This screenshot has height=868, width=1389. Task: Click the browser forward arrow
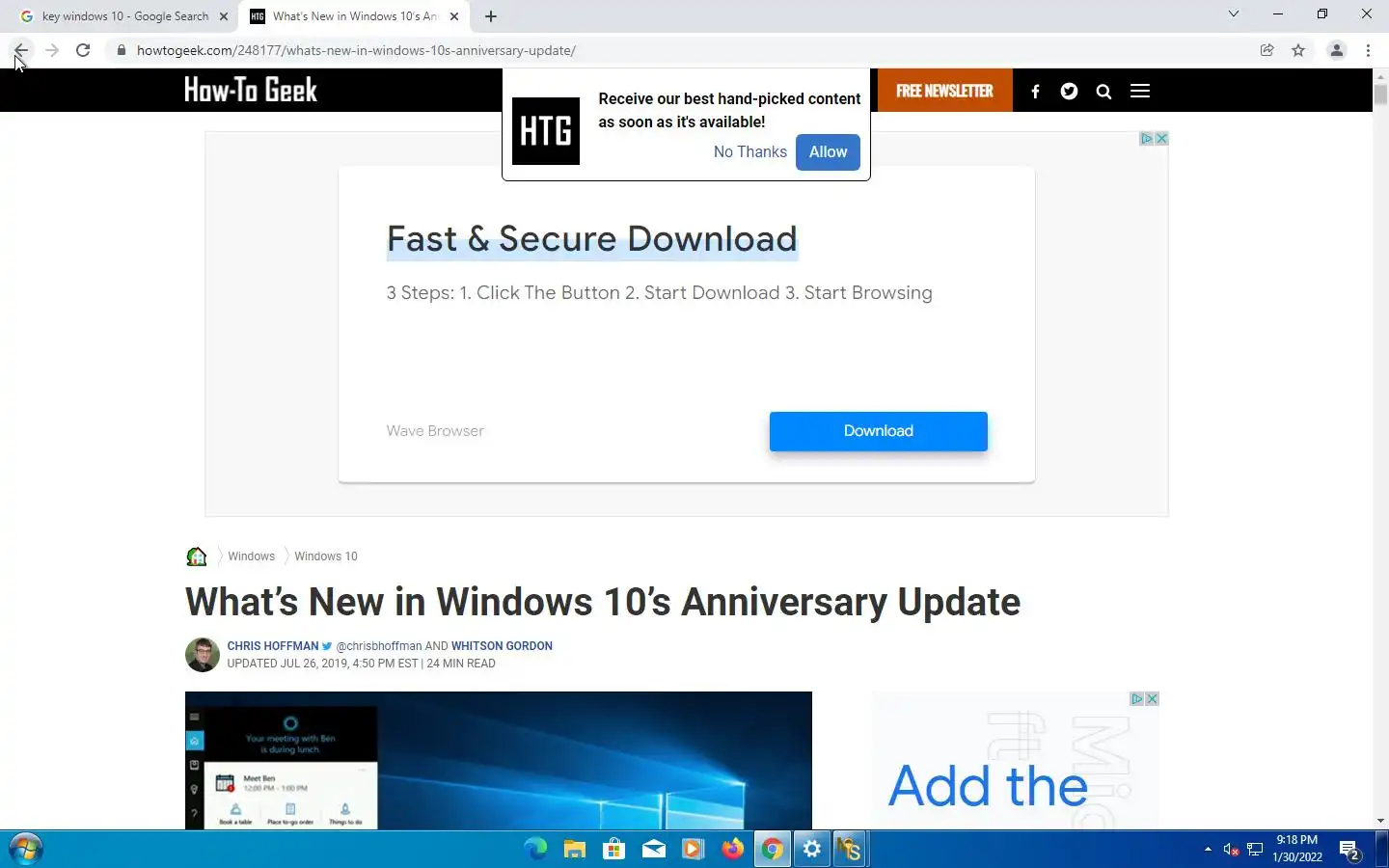click(x=52, y=50)
